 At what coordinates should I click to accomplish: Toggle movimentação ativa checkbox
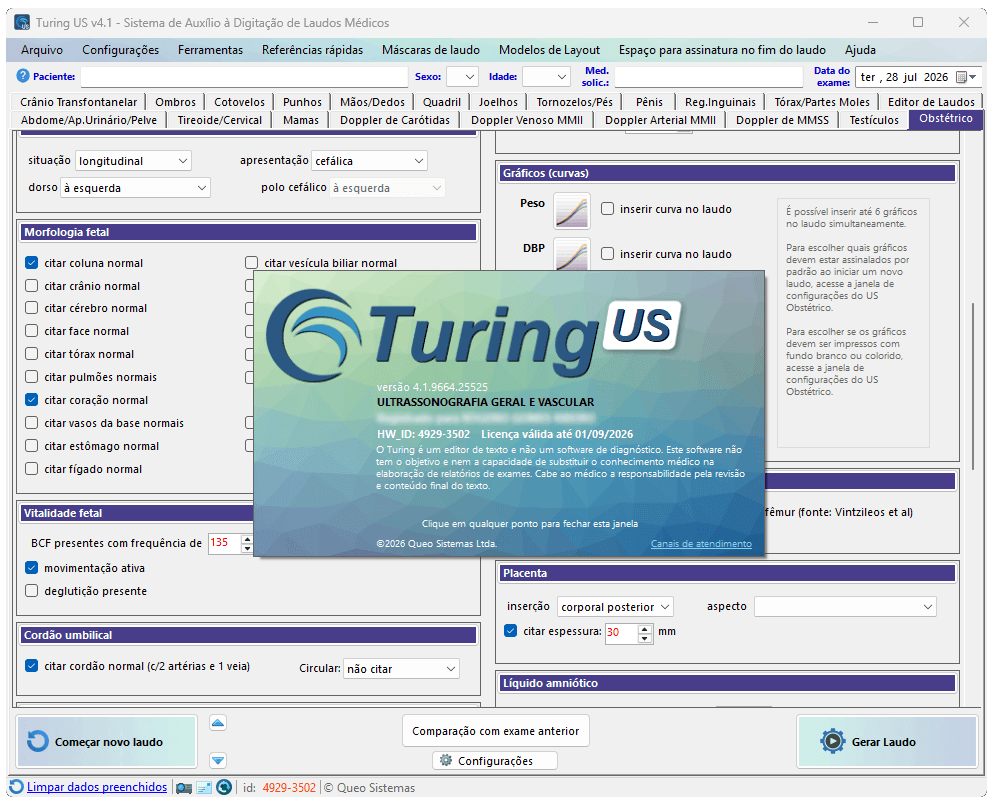[x=32, y=567]
